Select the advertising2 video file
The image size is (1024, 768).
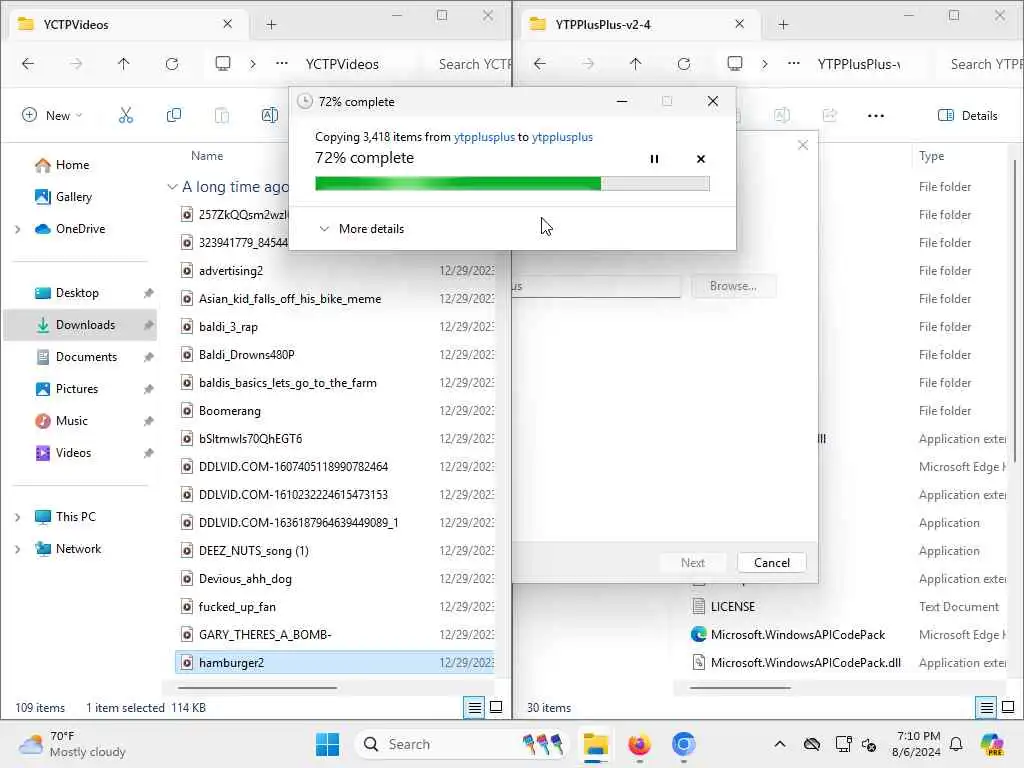click(x=231, y=270)
